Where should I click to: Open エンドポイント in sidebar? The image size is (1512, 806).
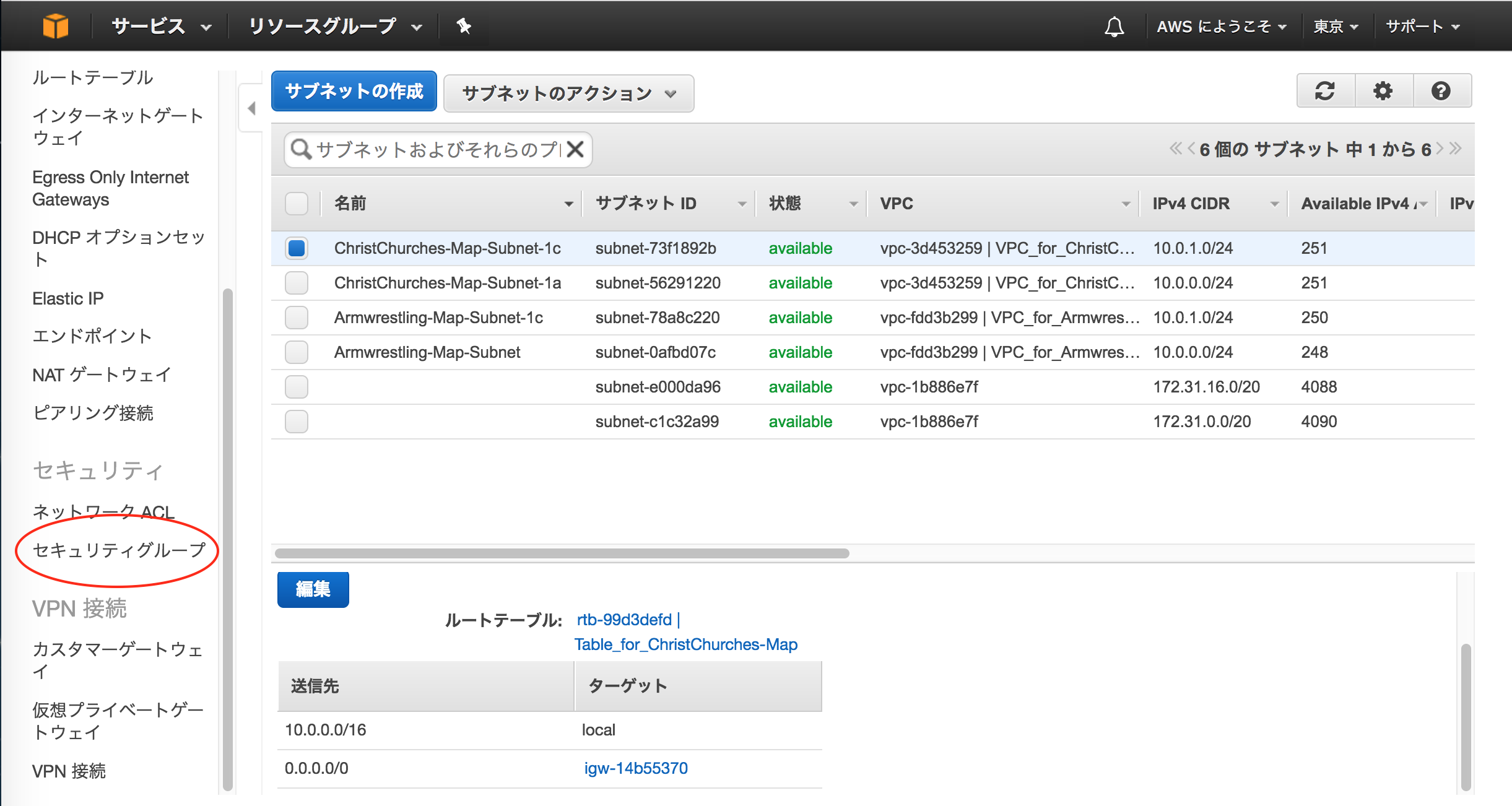[92, 336]
